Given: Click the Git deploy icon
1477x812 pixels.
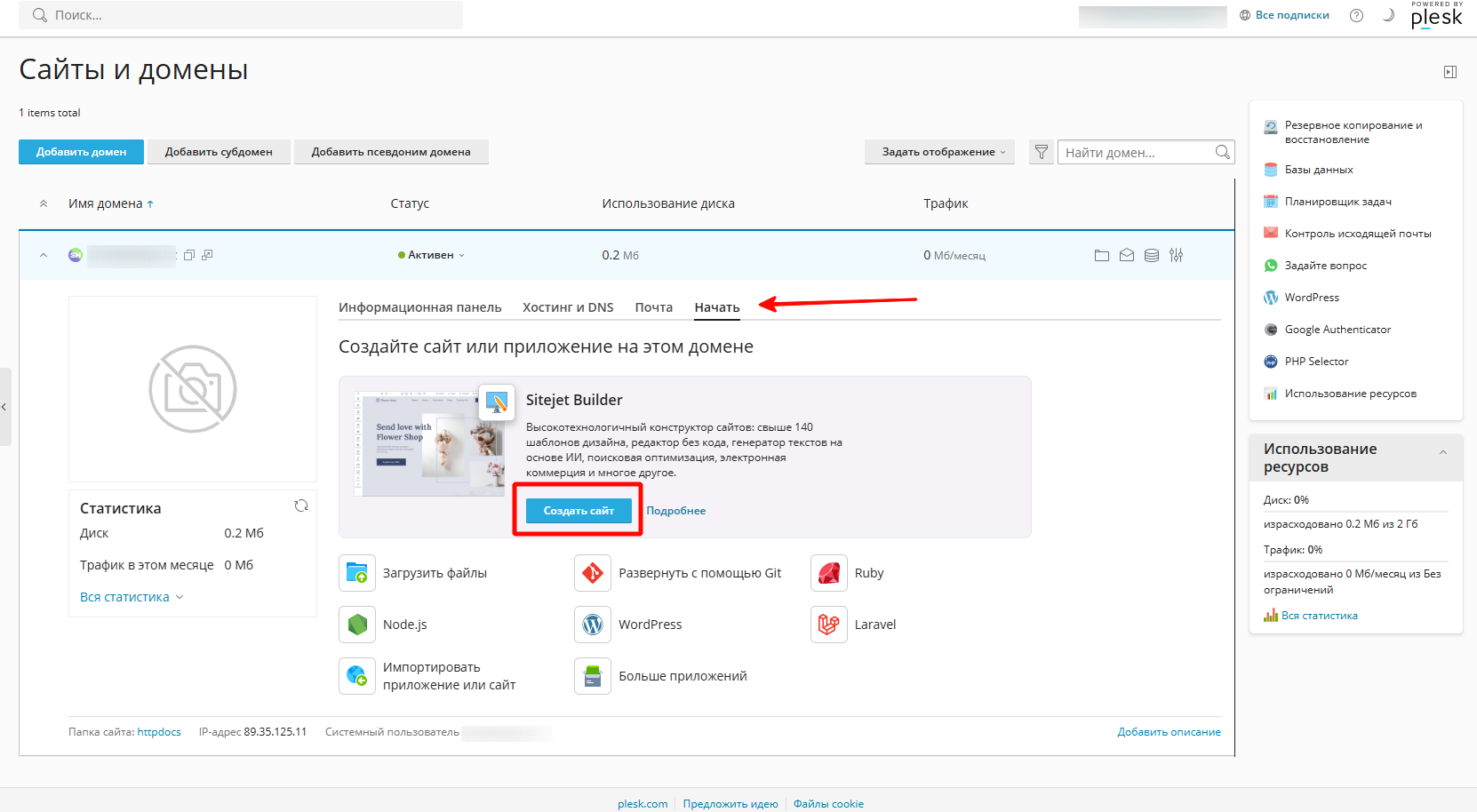Looking at the screenshot, I should coord(593,573).
